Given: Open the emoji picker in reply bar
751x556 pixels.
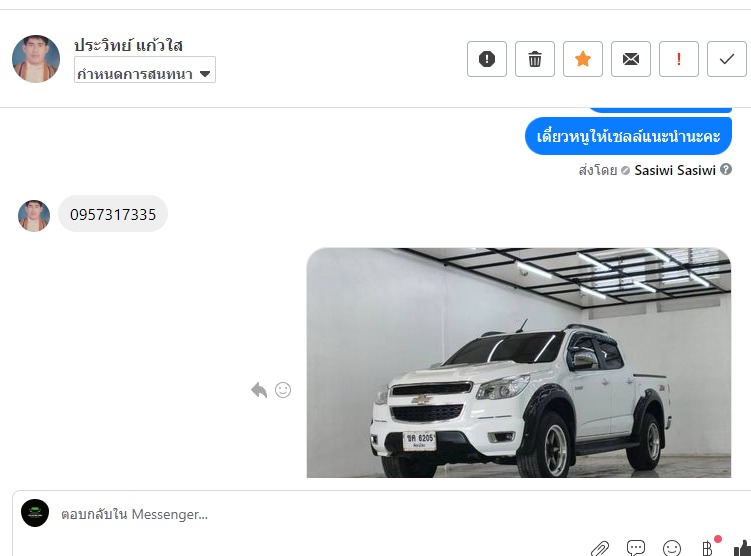Looking at the screenshot, I should (x=671, y=548).
